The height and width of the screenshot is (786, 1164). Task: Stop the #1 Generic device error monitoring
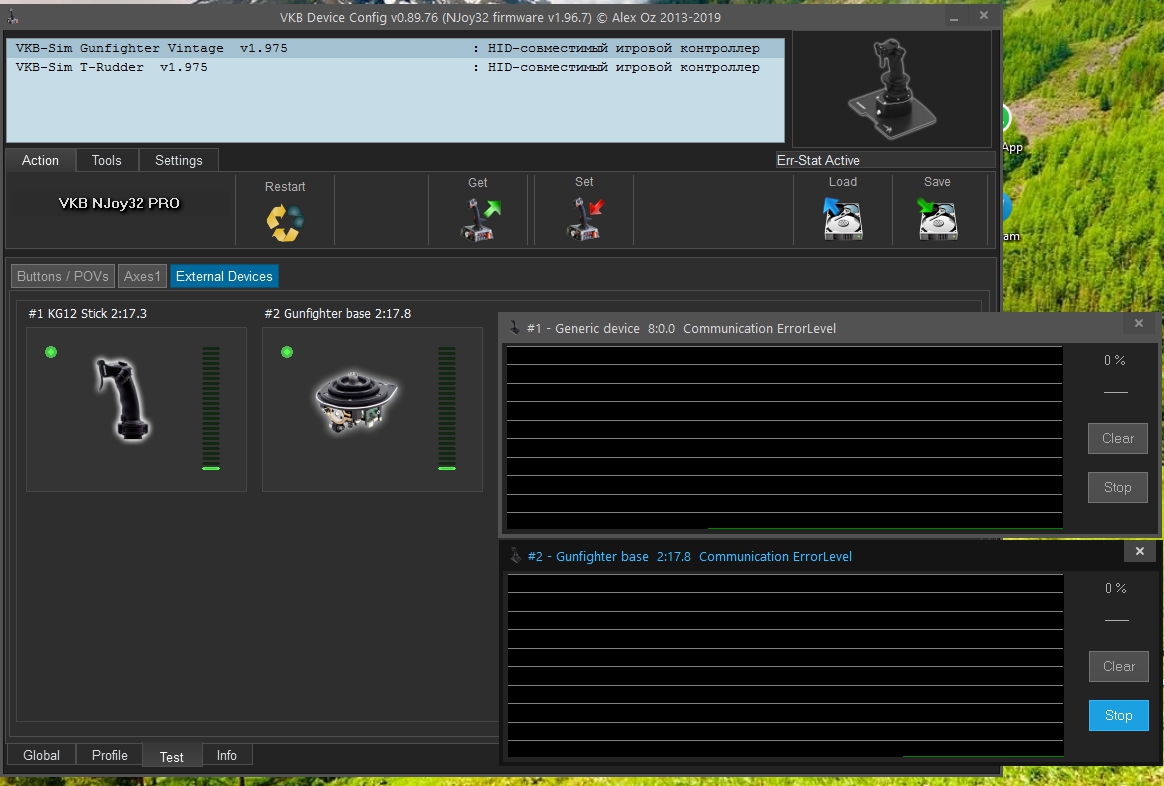click(x=1118, y=487)
